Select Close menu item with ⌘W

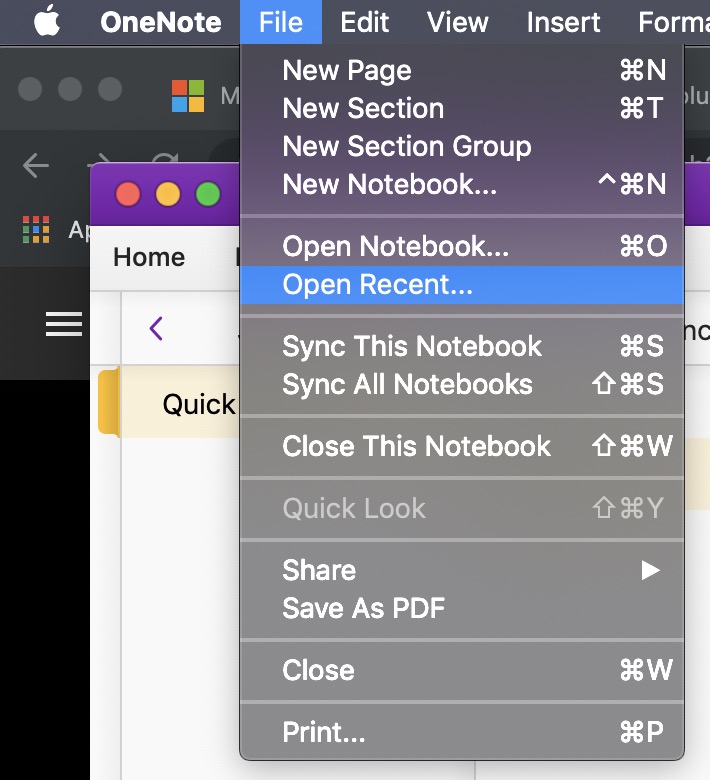click(462, 670)
